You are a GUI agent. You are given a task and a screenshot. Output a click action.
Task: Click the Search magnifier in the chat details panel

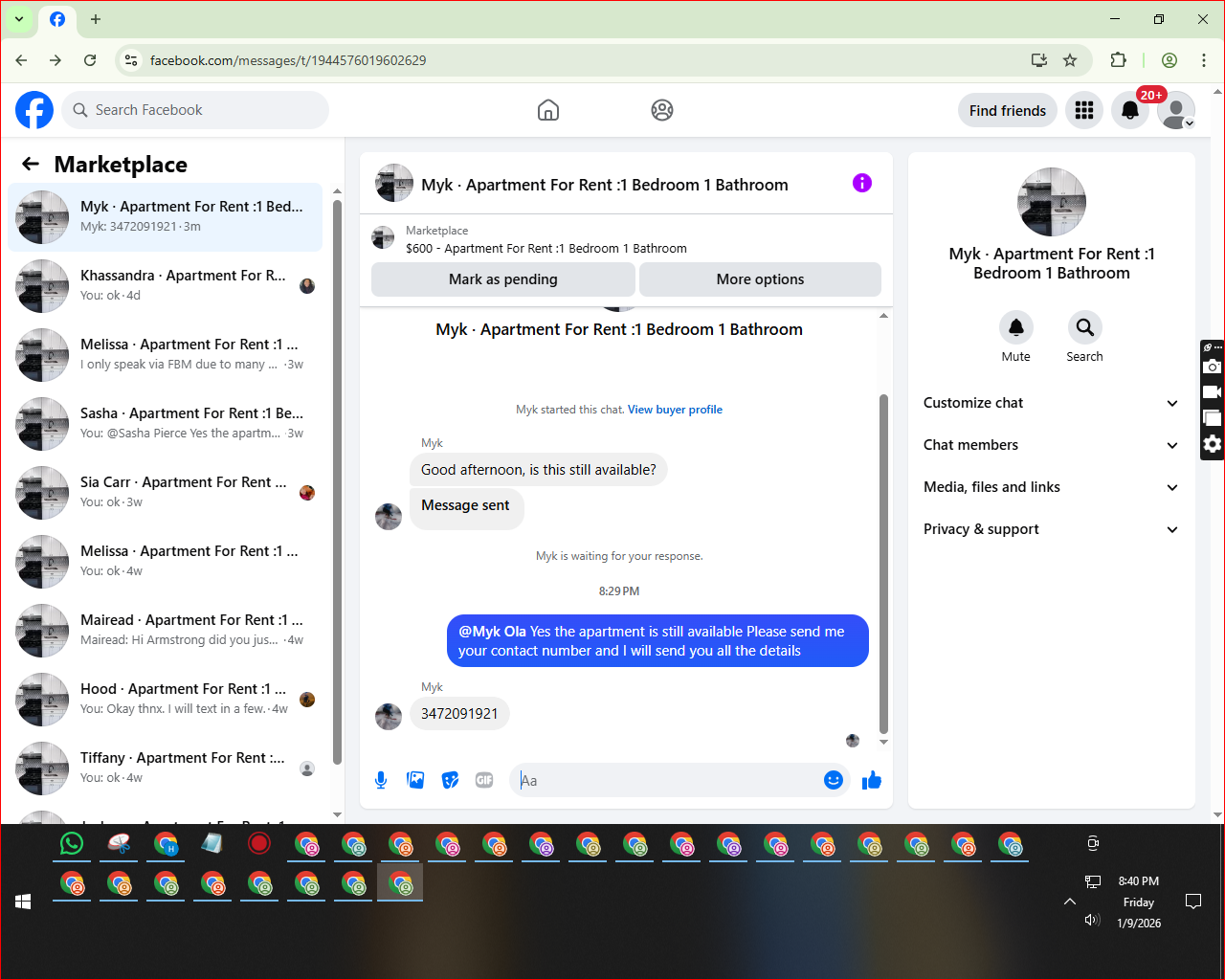coord(1085,327)
